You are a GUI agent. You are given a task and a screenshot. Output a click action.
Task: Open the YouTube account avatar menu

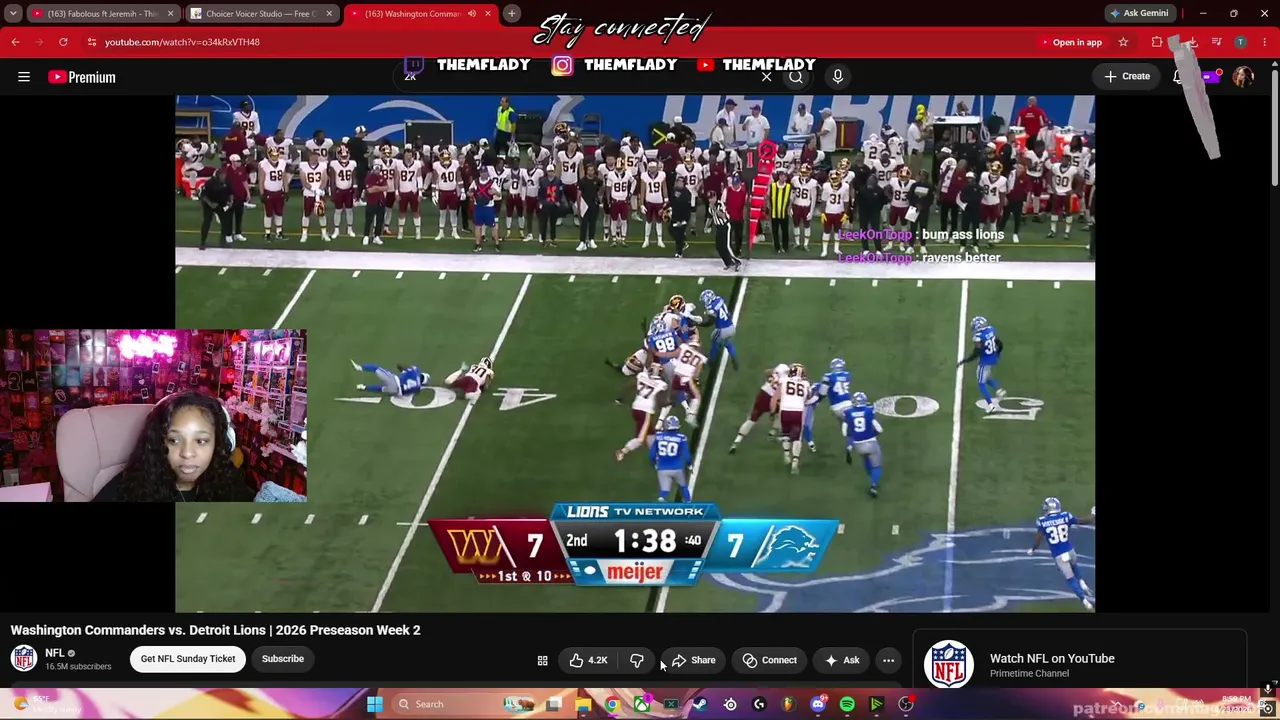[x=1243, y=77]
